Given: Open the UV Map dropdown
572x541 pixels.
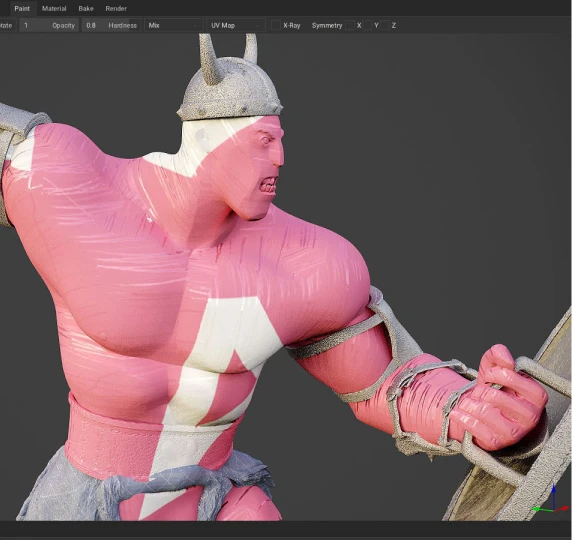Looking at the screenshot, I should tap(236, 26).
